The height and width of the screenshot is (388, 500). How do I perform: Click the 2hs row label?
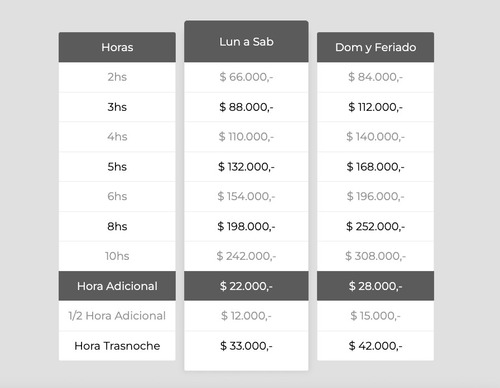pos(117,77)
